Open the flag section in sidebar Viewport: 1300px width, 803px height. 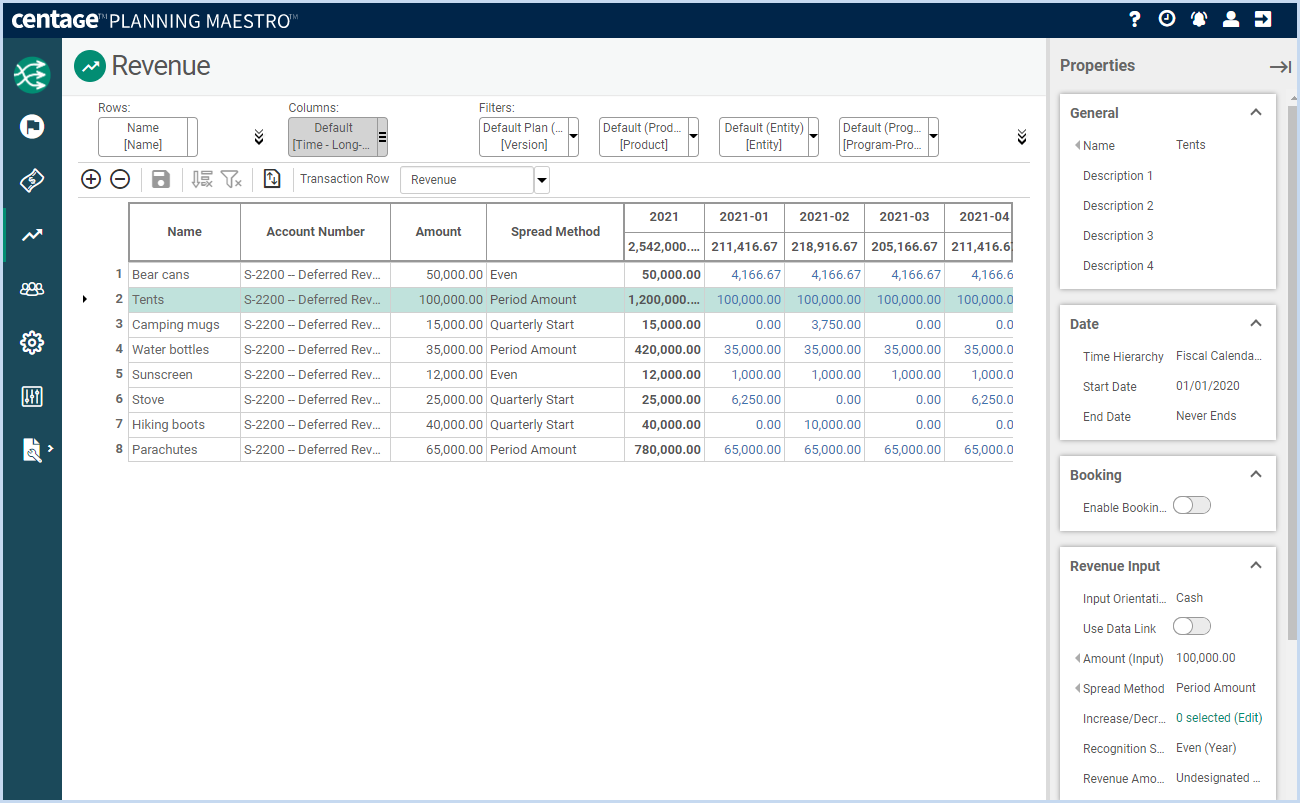point(32,127)
